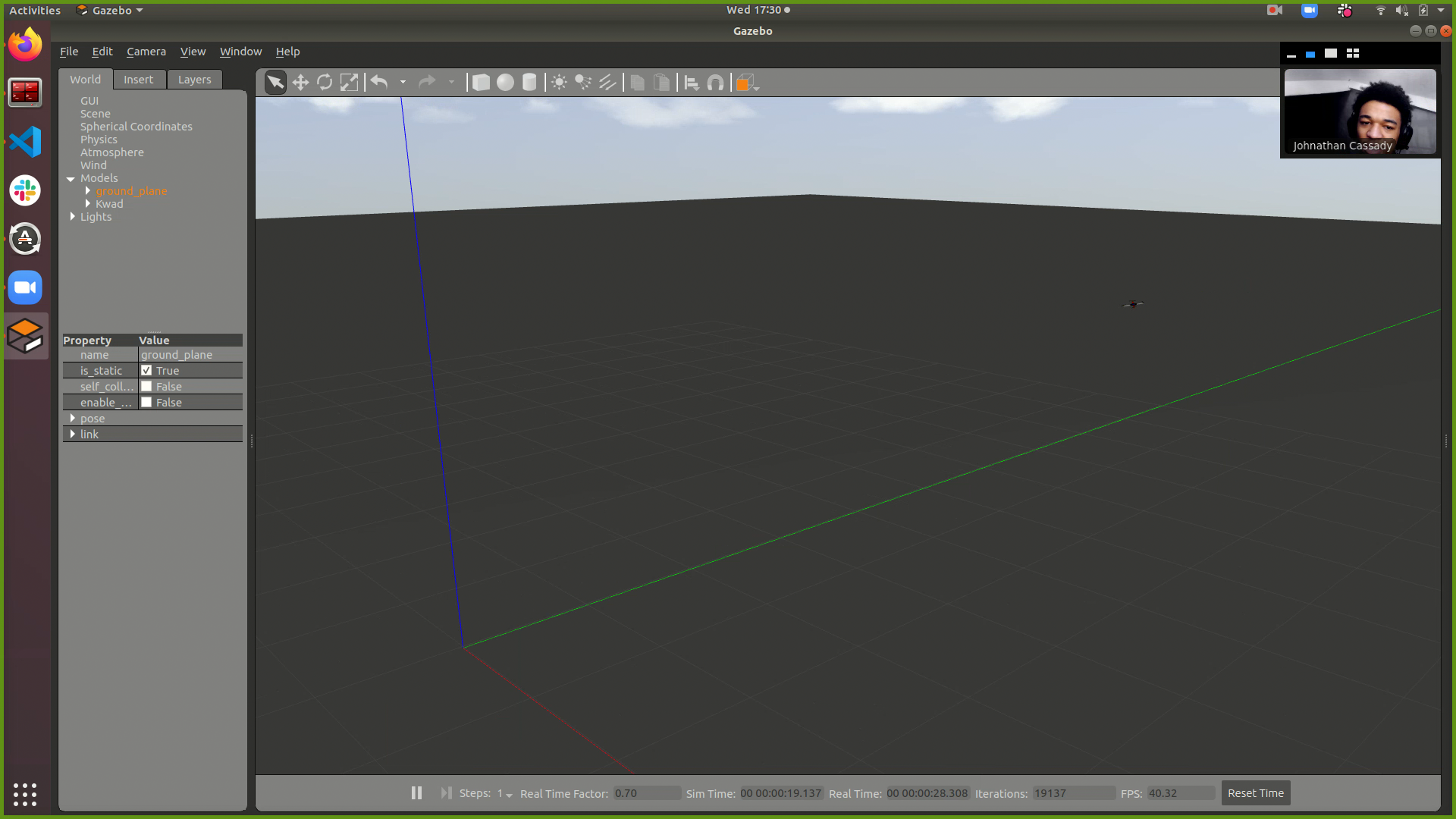
Task: Expand the Lights tree node
Action: coord(73,217)
